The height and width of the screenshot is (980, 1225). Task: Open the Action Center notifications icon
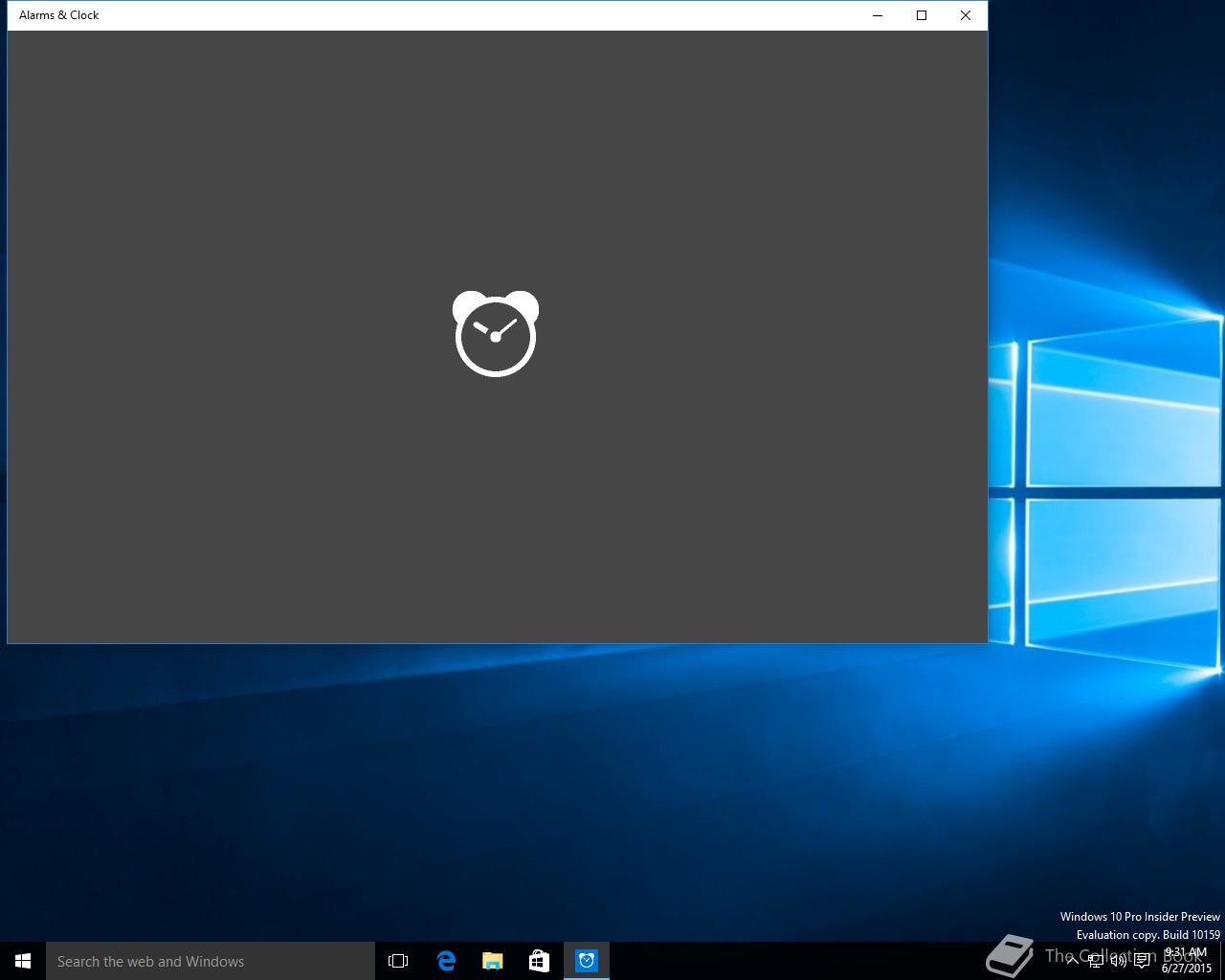click(1142, 961)
